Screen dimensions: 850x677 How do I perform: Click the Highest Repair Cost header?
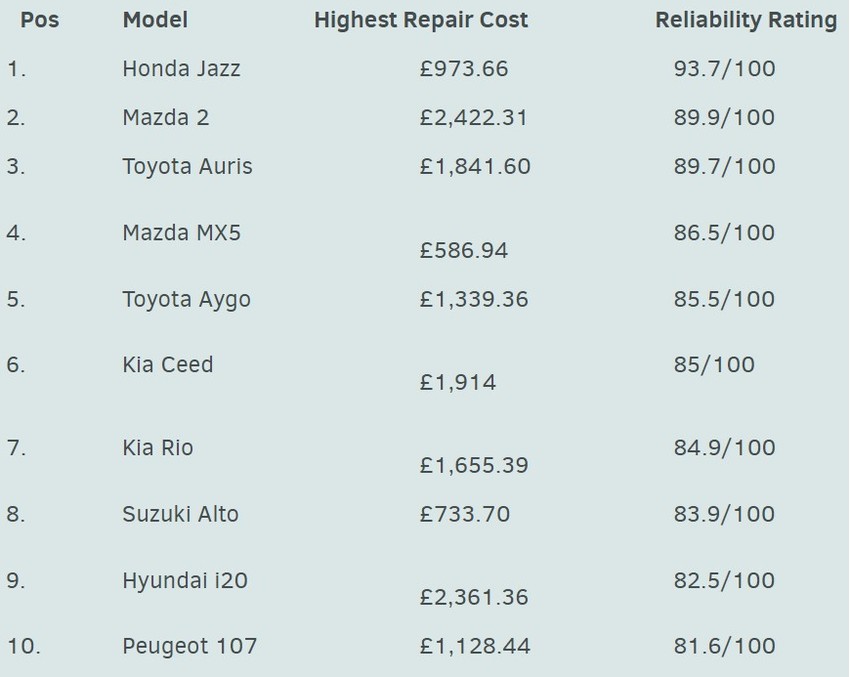click(421, 20)
